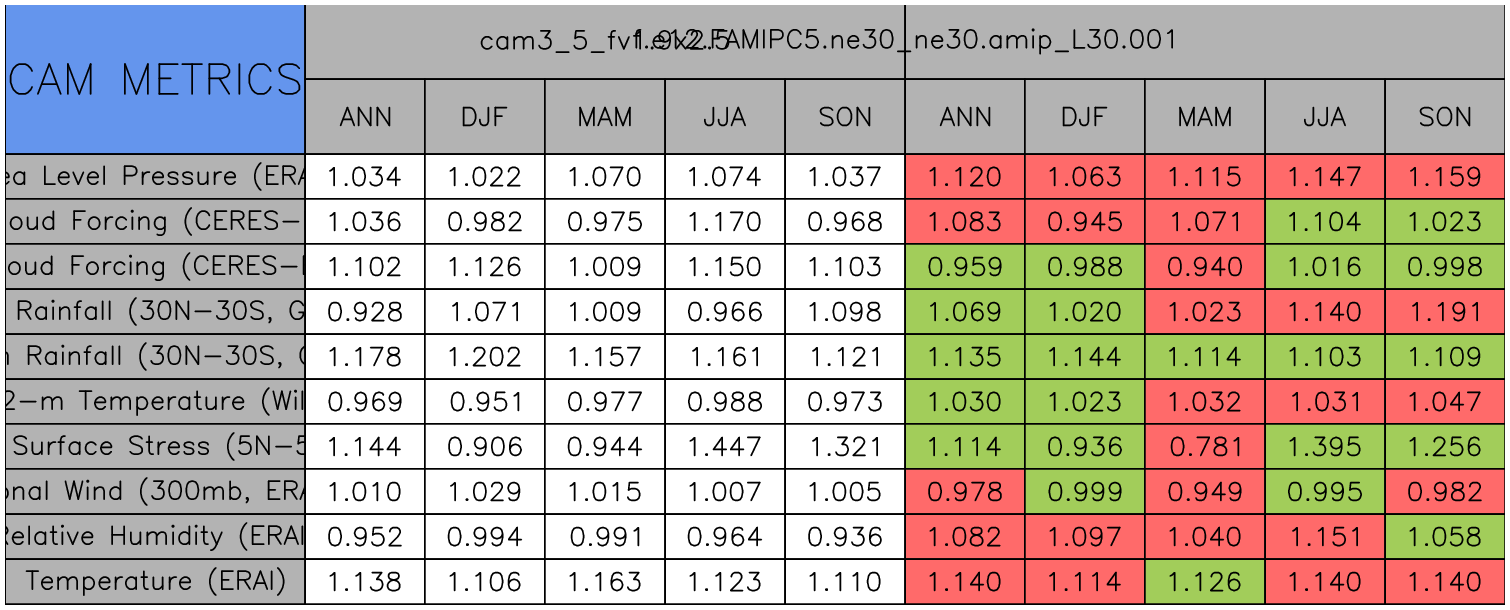Click the Relative Humidity row label

tap(155, 537)
